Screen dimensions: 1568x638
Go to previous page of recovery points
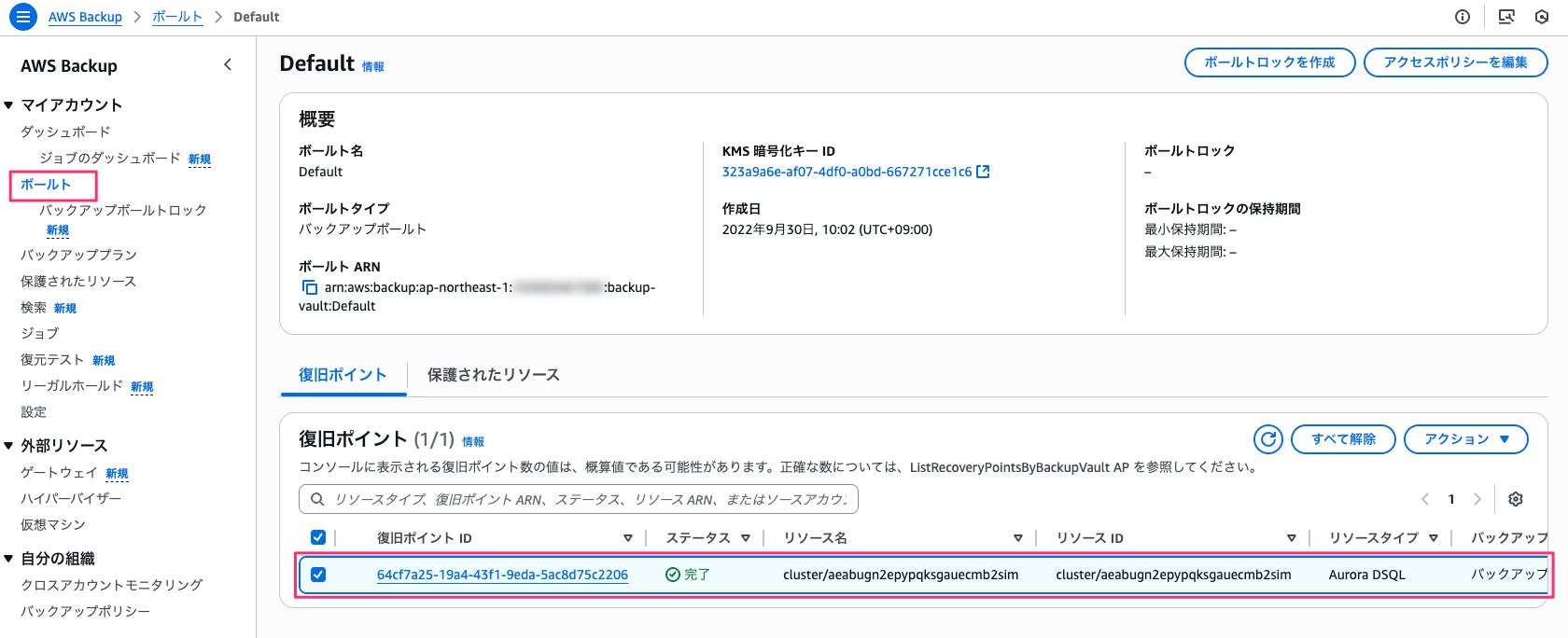point(1425,499)
